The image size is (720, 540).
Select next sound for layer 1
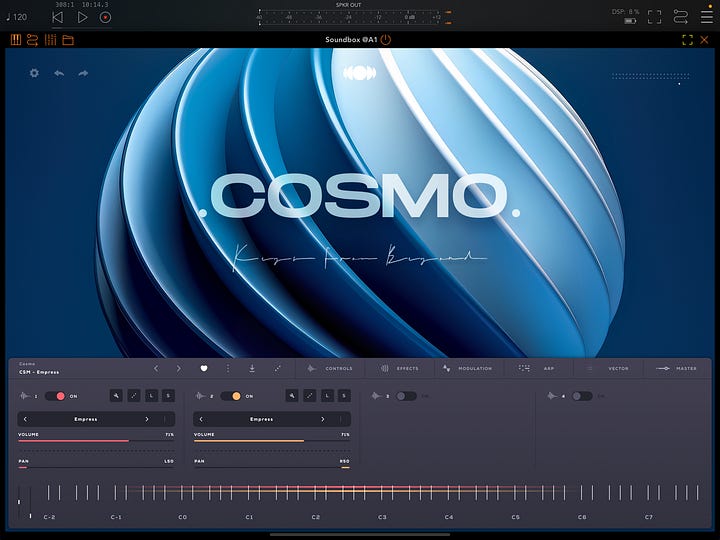[x=147, y=419]
